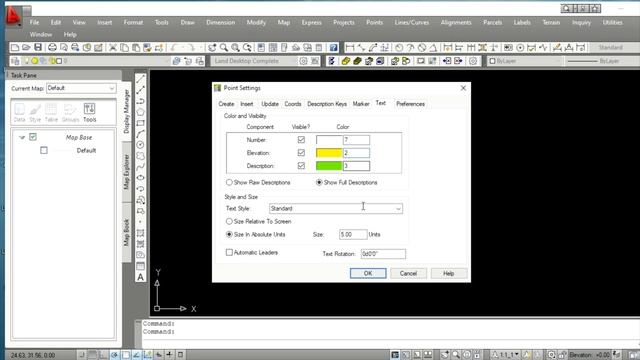Open Tools in the Task Pane
Image resolution: width=640 pixels, height=360 pixels.
[x=89, y=113]
